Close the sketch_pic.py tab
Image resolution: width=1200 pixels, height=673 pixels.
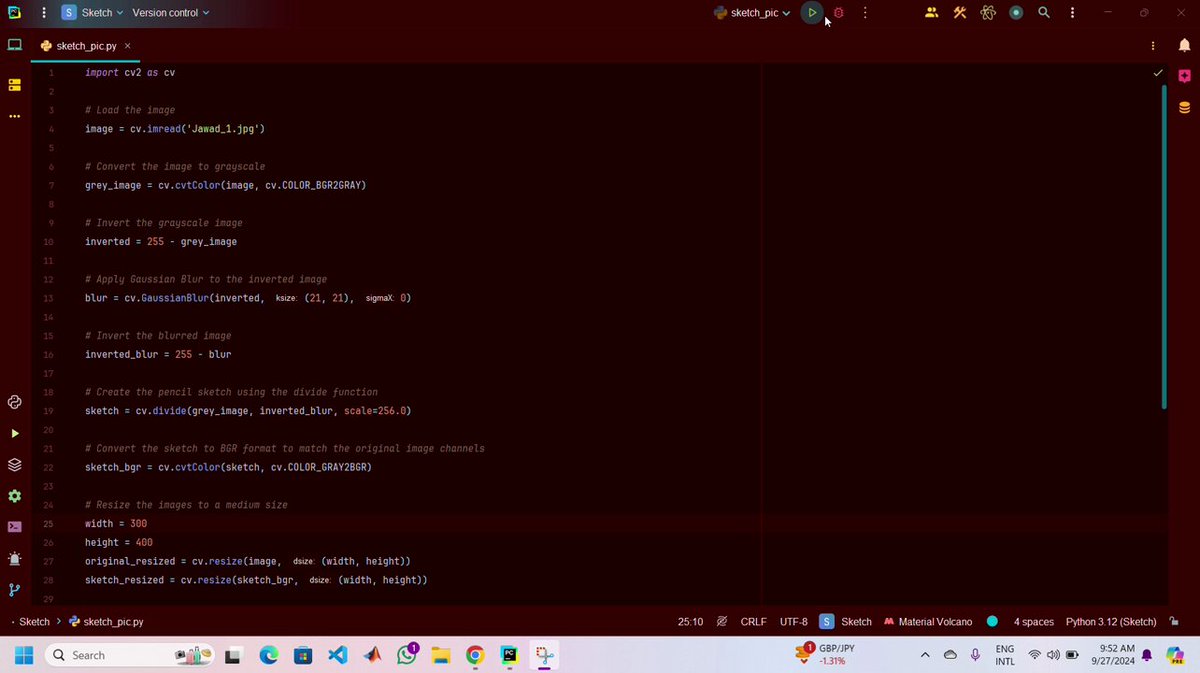coord(127,46)
